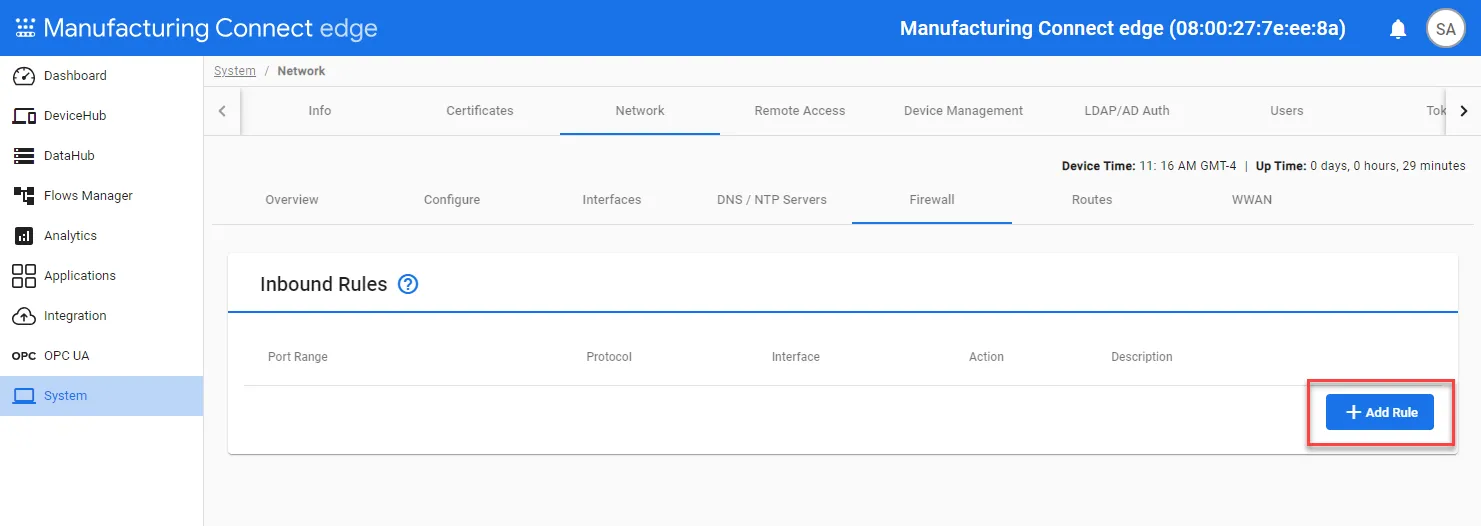
Task: Click the Network breadcrumb text
Action: click(x=301, y=71)
